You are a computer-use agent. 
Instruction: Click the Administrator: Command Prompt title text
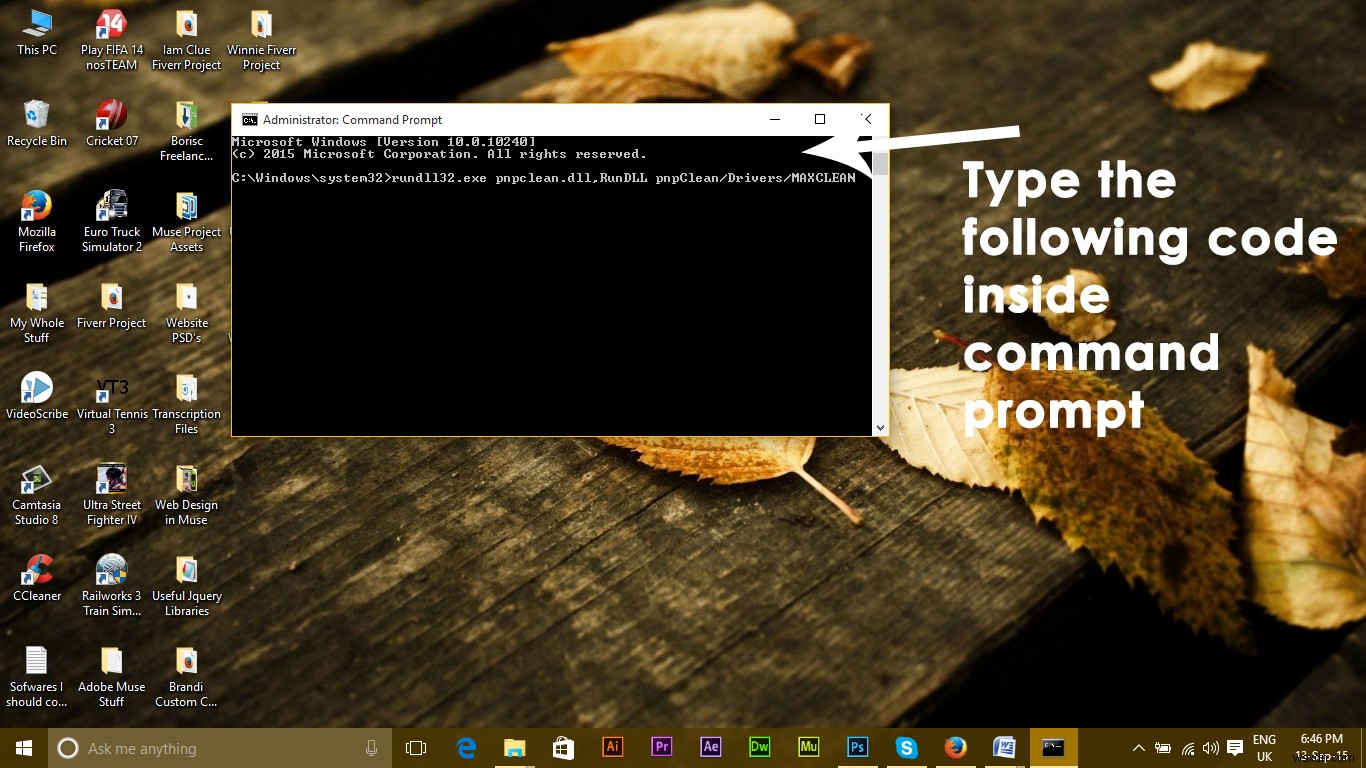(352, 119)
